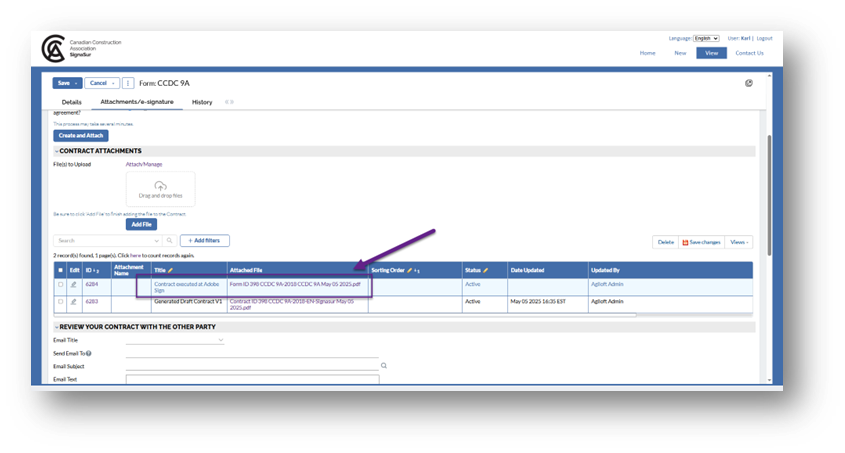The image size is (845, 453).
Task: Click the edit pencil icon for record 6283
Action: click(73, 301)
